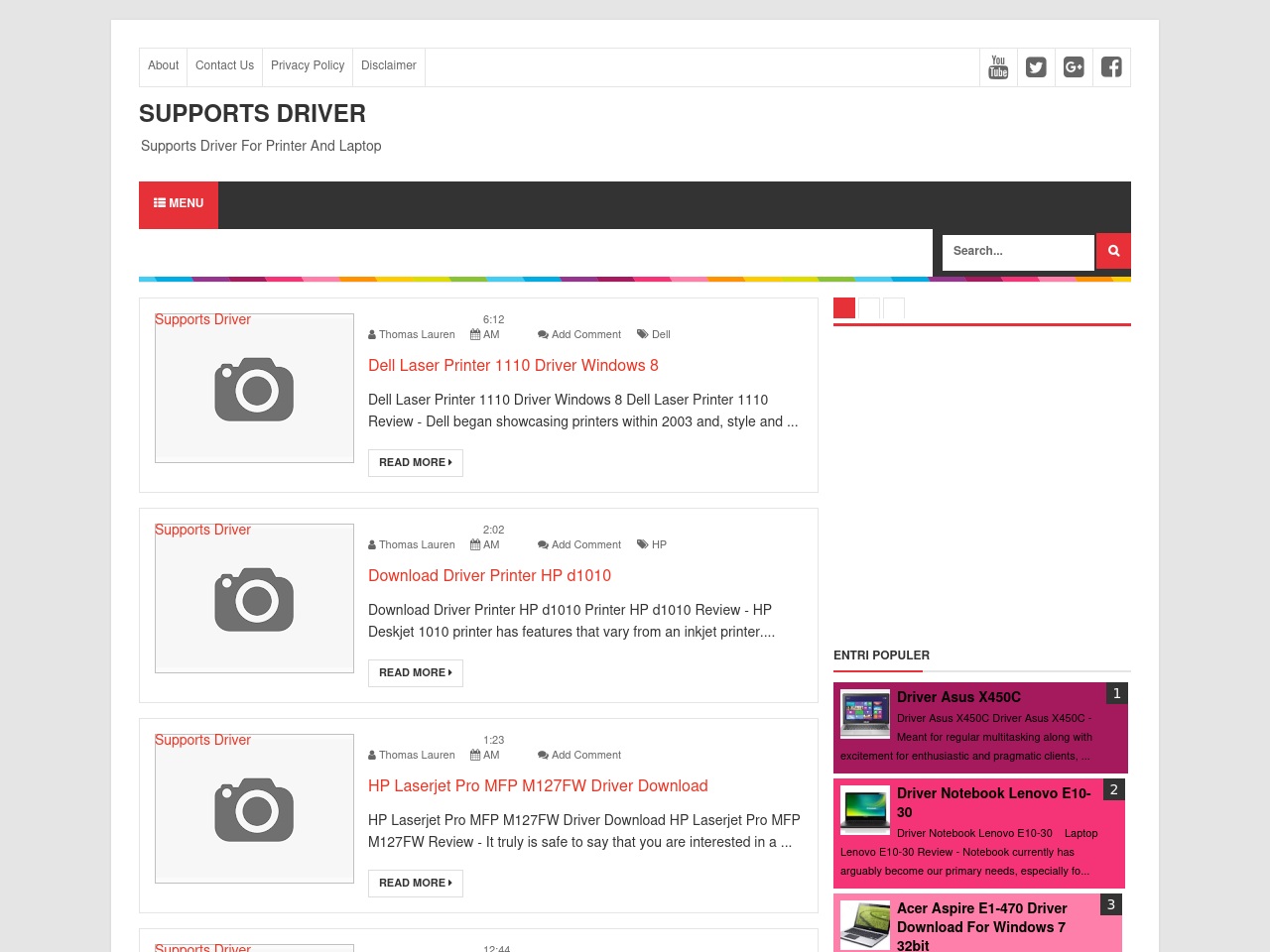Open the Twitter social icon
This screenshot has height=952, width=1270.
tap(1036, 67)
